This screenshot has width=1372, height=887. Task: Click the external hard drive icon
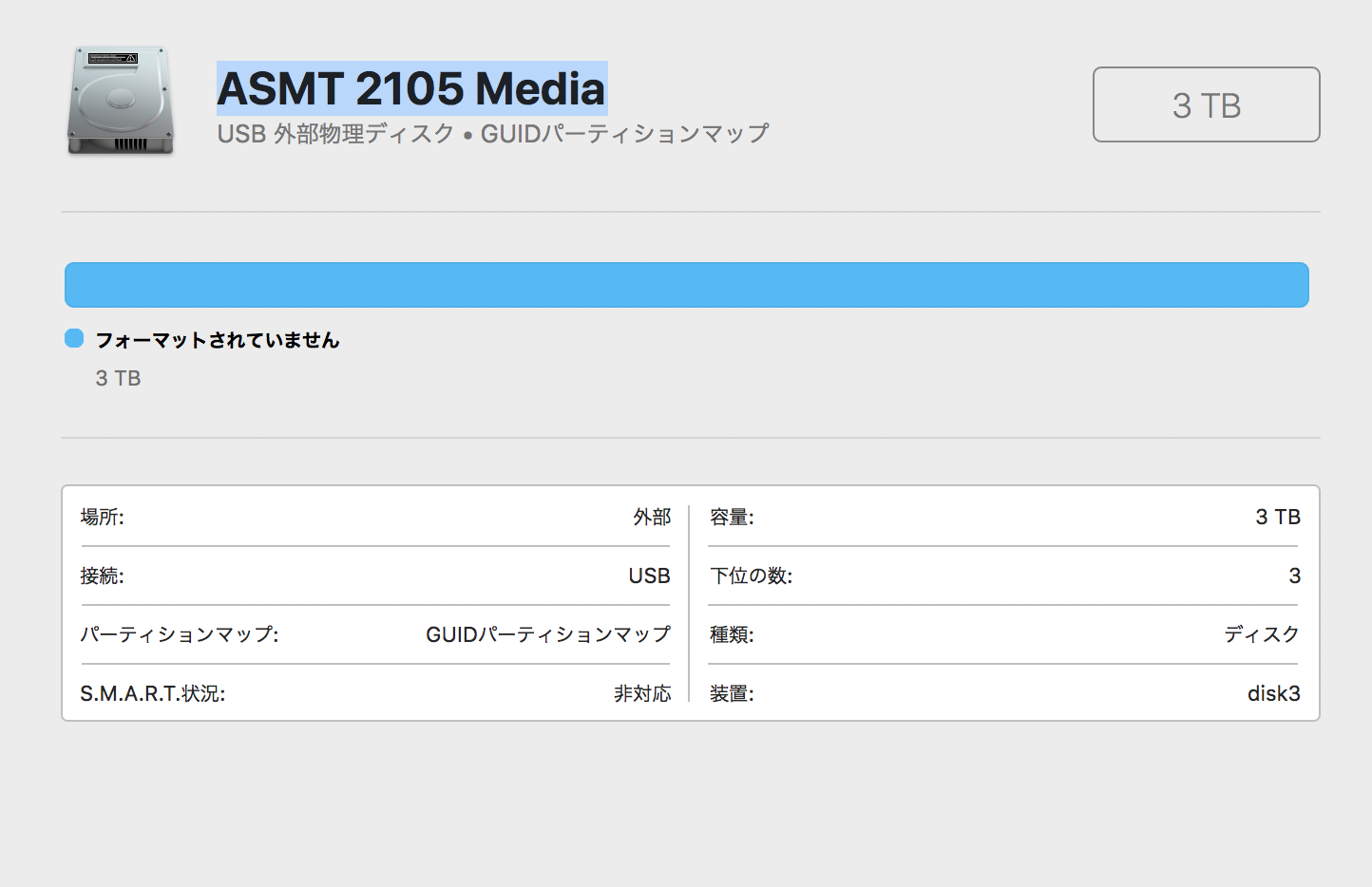pos(121,101)
